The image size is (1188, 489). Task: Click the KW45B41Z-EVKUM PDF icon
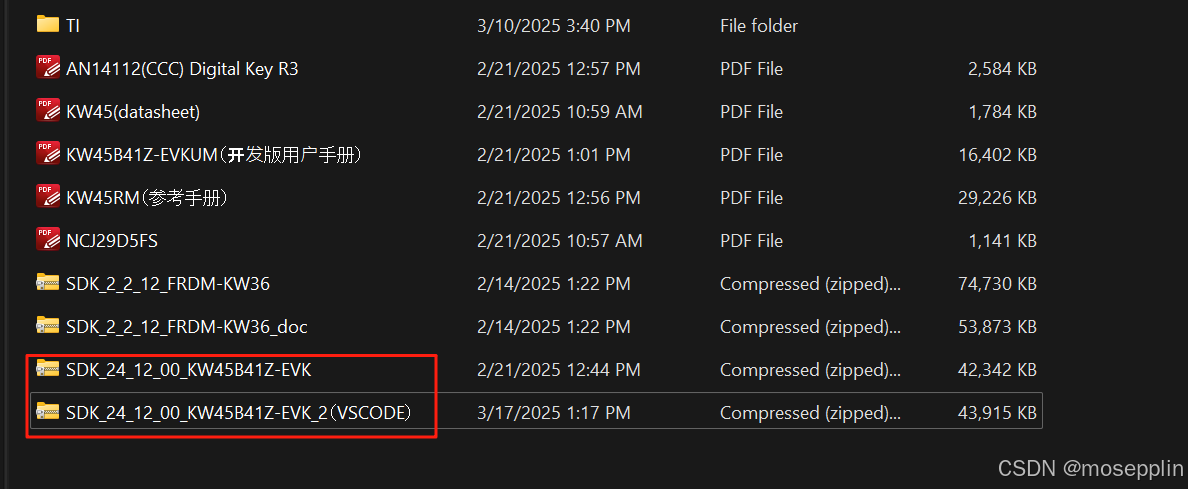coord(48,155)
